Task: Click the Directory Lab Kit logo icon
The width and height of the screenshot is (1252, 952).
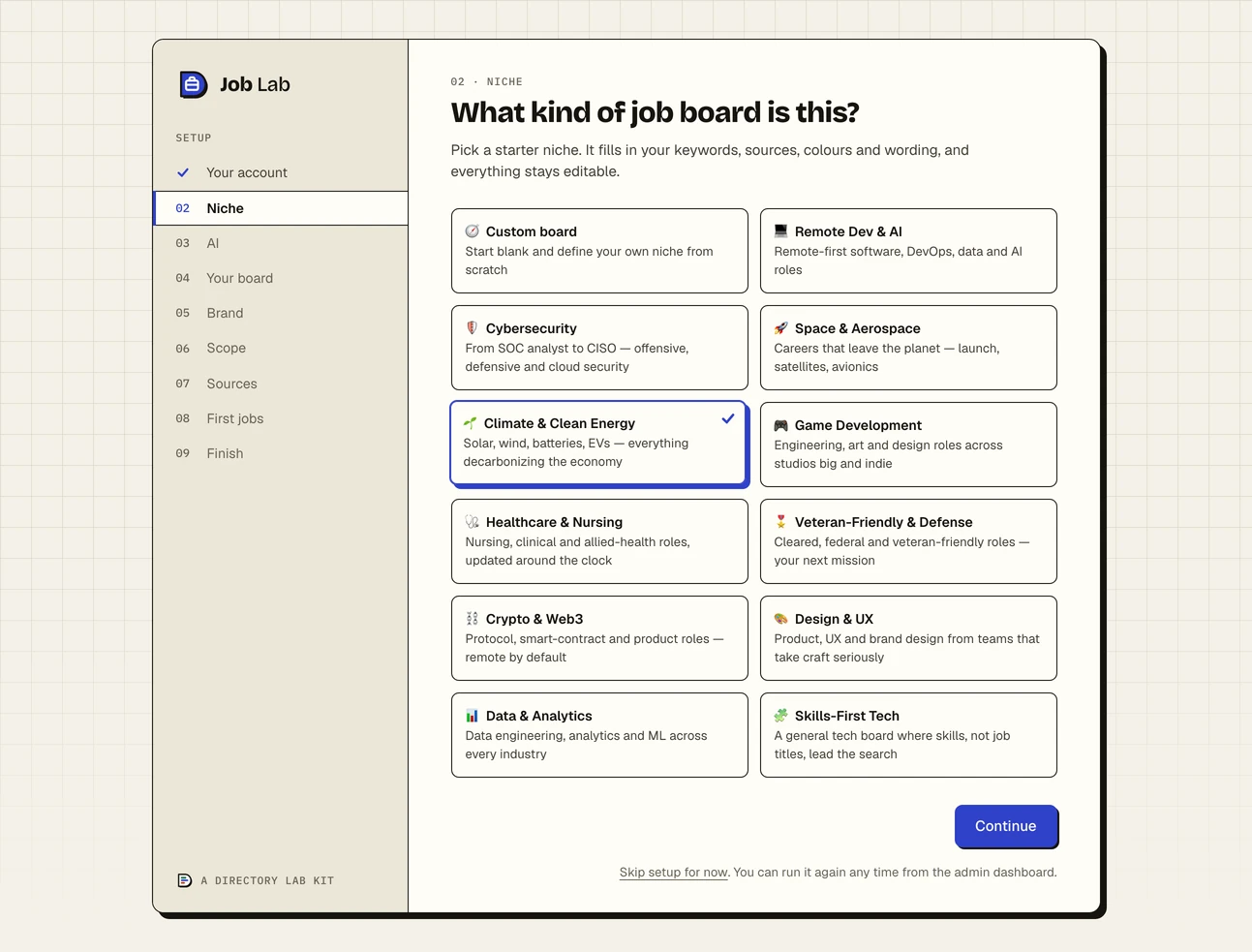Action: (x=184, y=880)
